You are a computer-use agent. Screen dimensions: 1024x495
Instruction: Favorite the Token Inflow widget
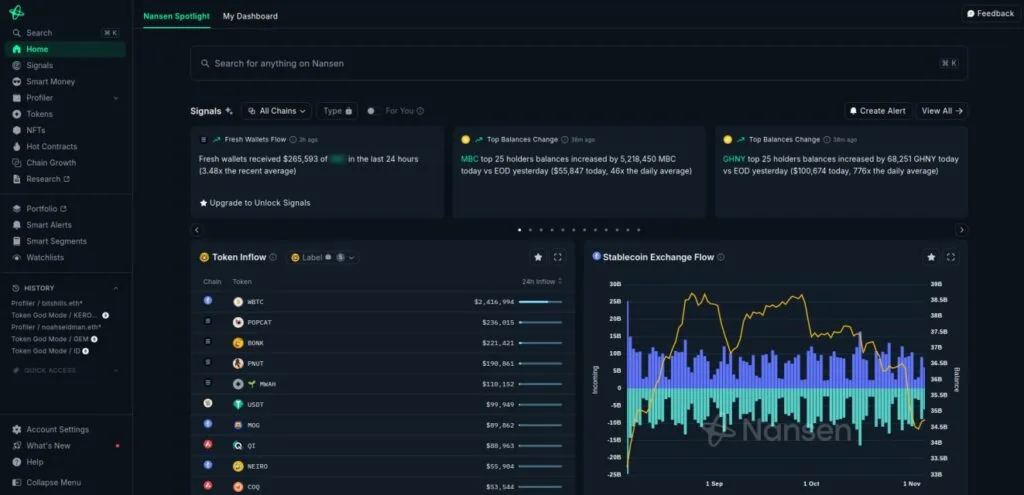(x=538, y=257)
